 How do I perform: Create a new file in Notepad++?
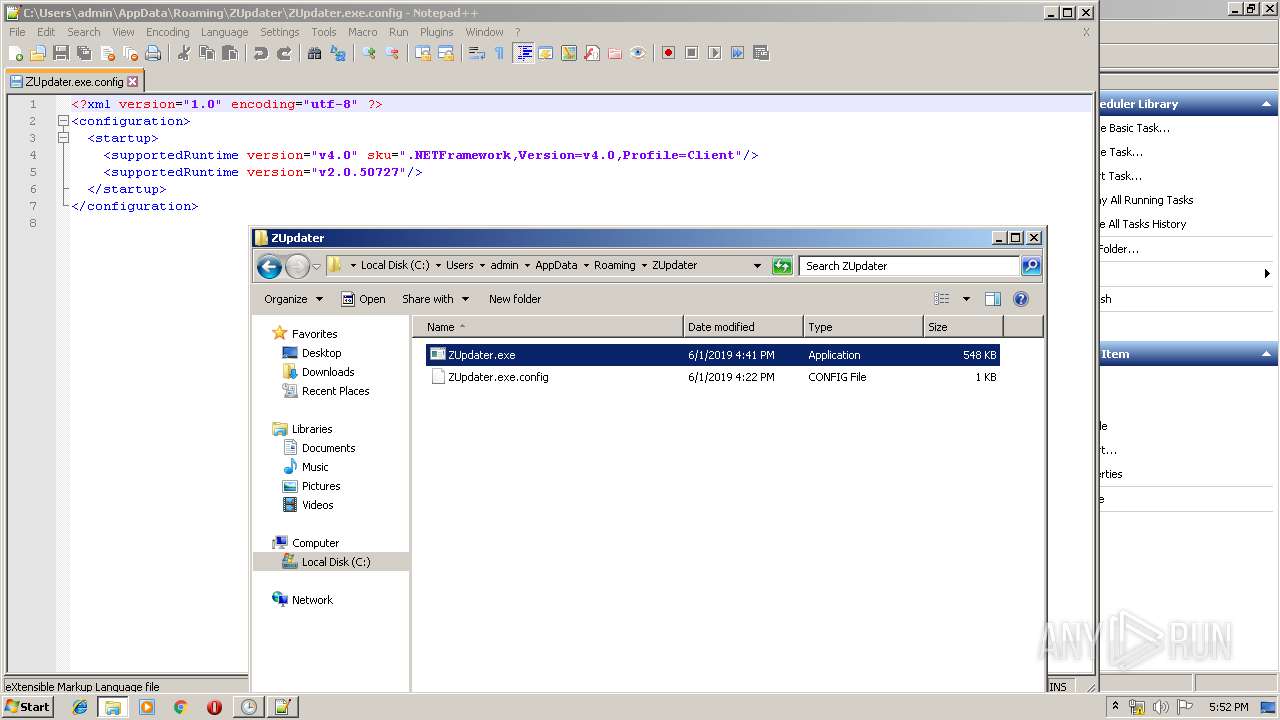[x=16, y=53]
